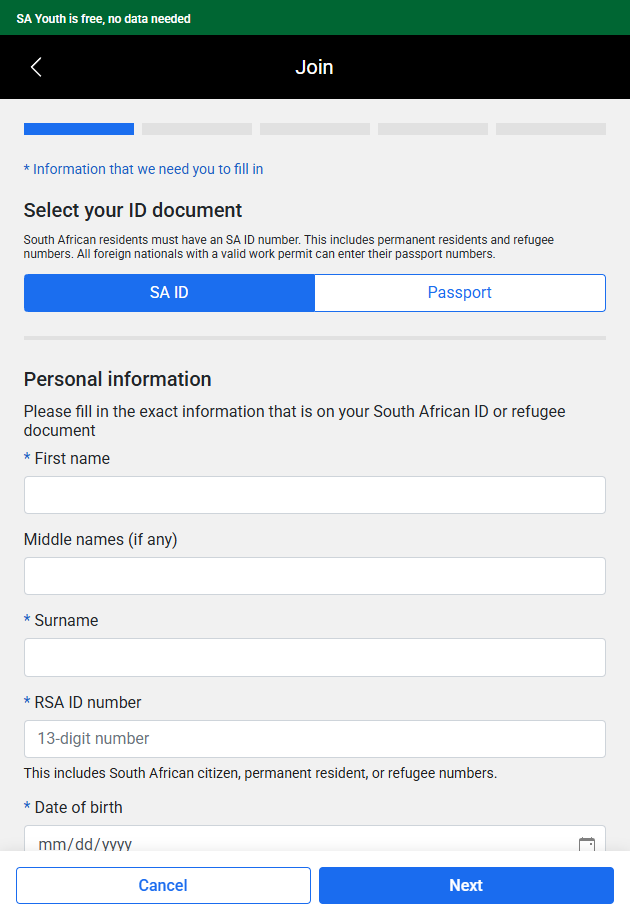Click the last progress step segment
Image resolution: width=630 pixels, height=915 pixels.
point(551,129)
